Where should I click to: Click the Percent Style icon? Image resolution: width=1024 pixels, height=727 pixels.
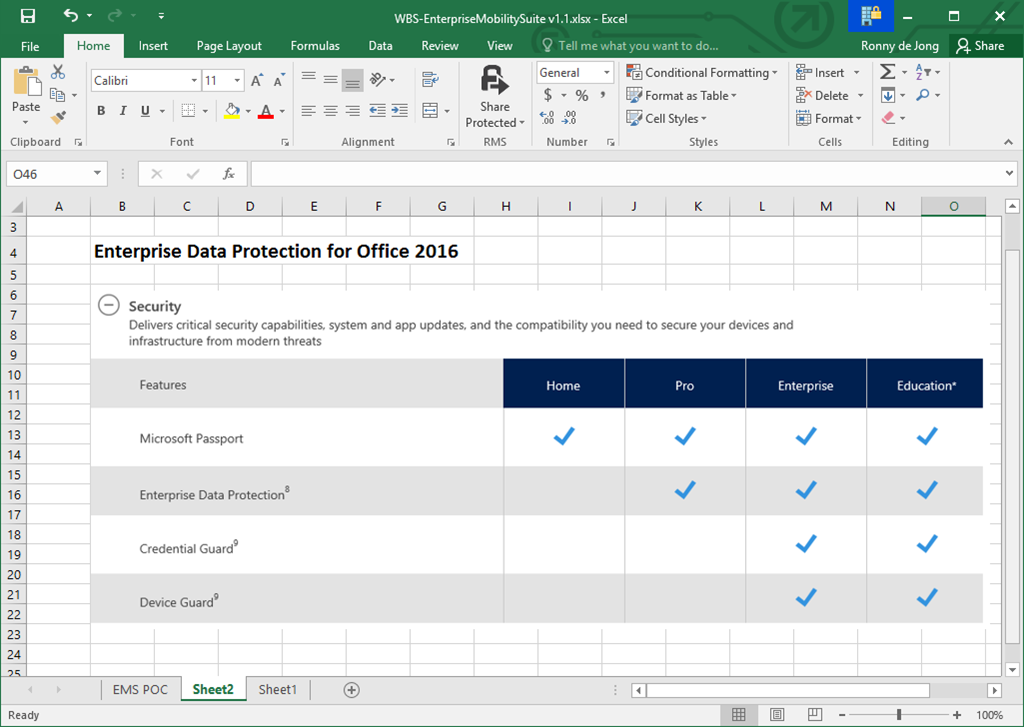pyautogui.click(x=581, y=96)
